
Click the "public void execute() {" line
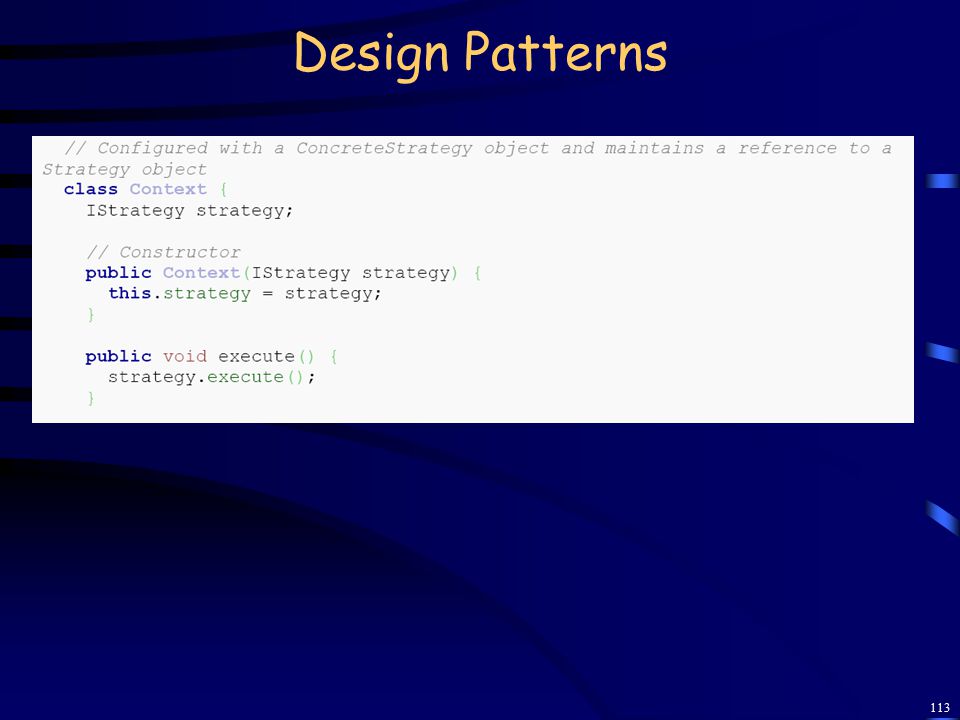pos(211,356)
